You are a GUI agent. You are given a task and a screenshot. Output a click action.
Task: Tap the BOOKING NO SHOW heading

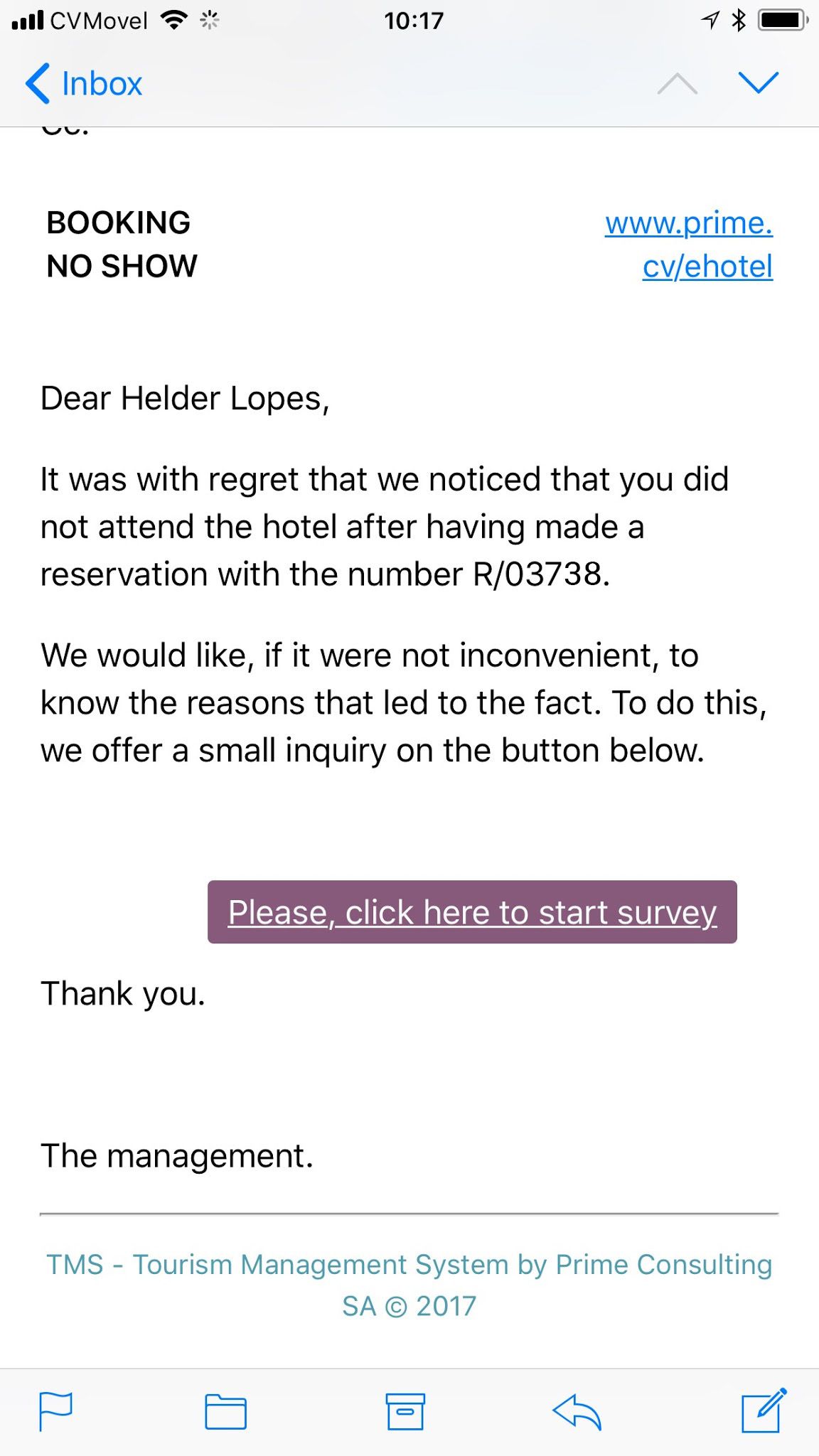[x=122, y=245]
